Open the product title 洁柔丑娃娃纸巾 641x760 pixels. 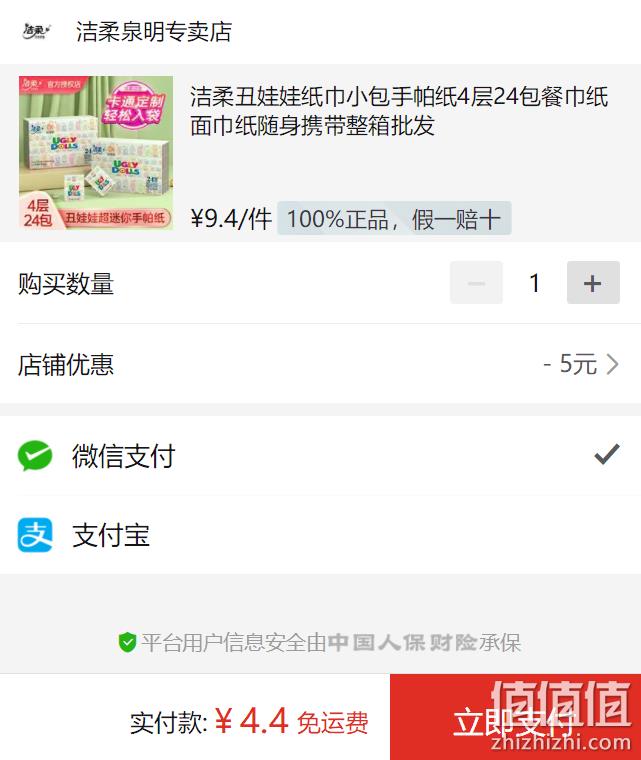tap(399, 111)
